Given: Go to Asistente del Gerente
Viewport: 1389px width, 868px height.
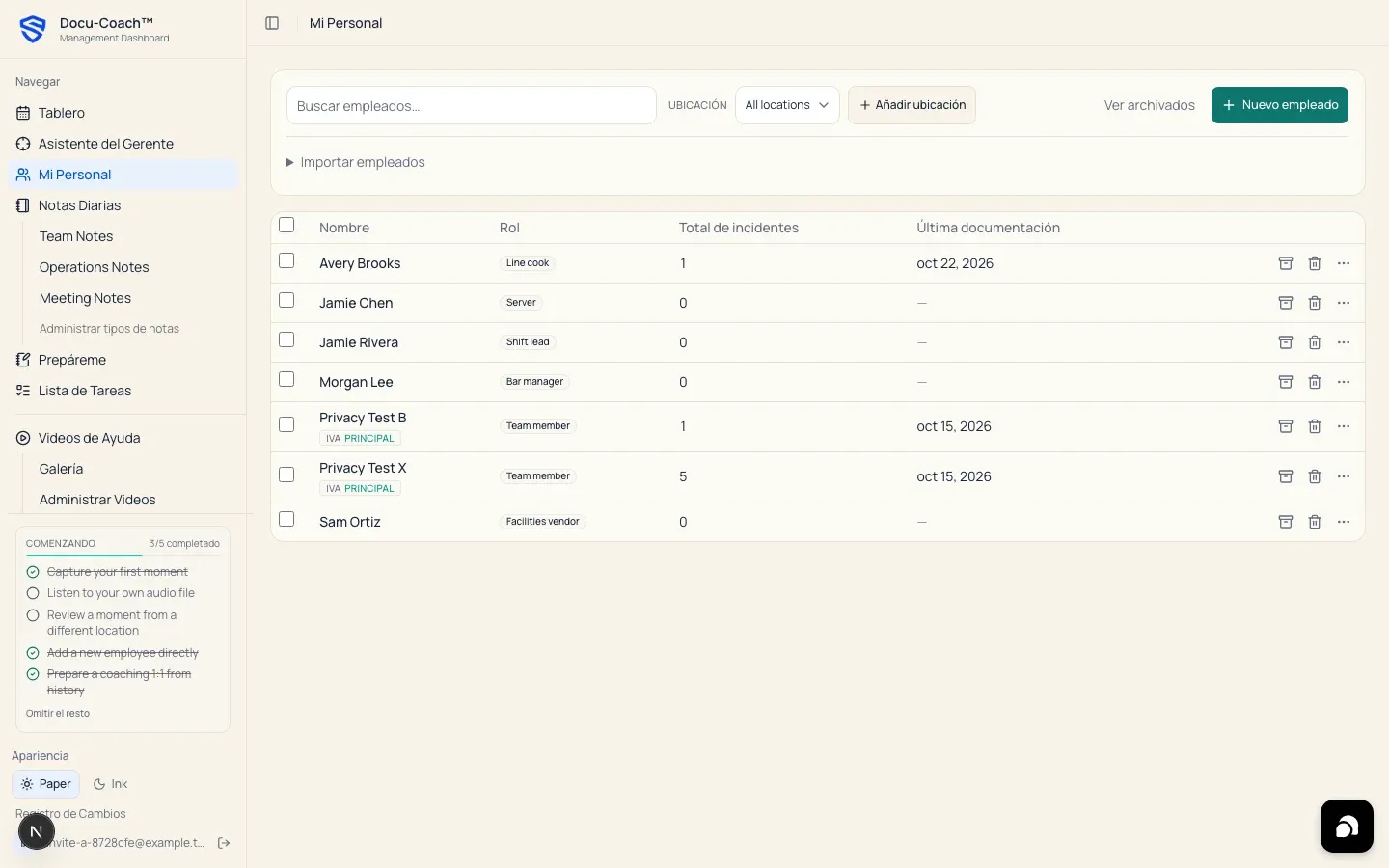Looking at the screenshot, I should coord(122,144).
